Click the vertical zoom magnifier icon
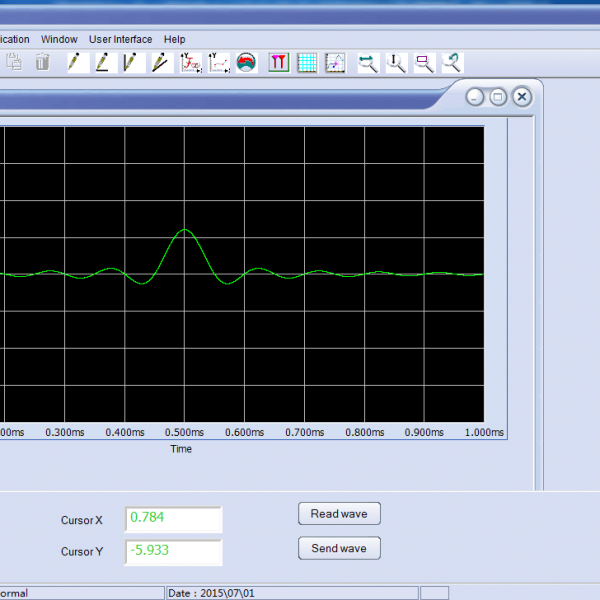 pyautogui.click(x=396, y=62)
